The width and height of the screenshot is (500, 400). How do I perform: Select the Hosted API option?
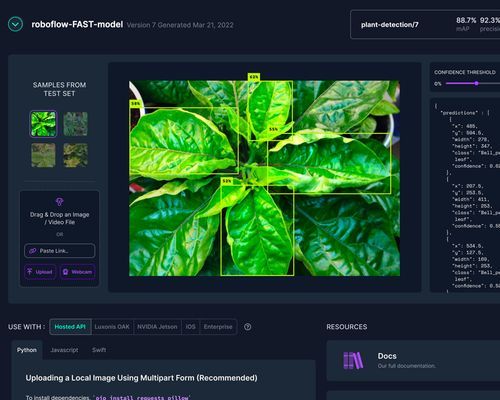[70, 327]
